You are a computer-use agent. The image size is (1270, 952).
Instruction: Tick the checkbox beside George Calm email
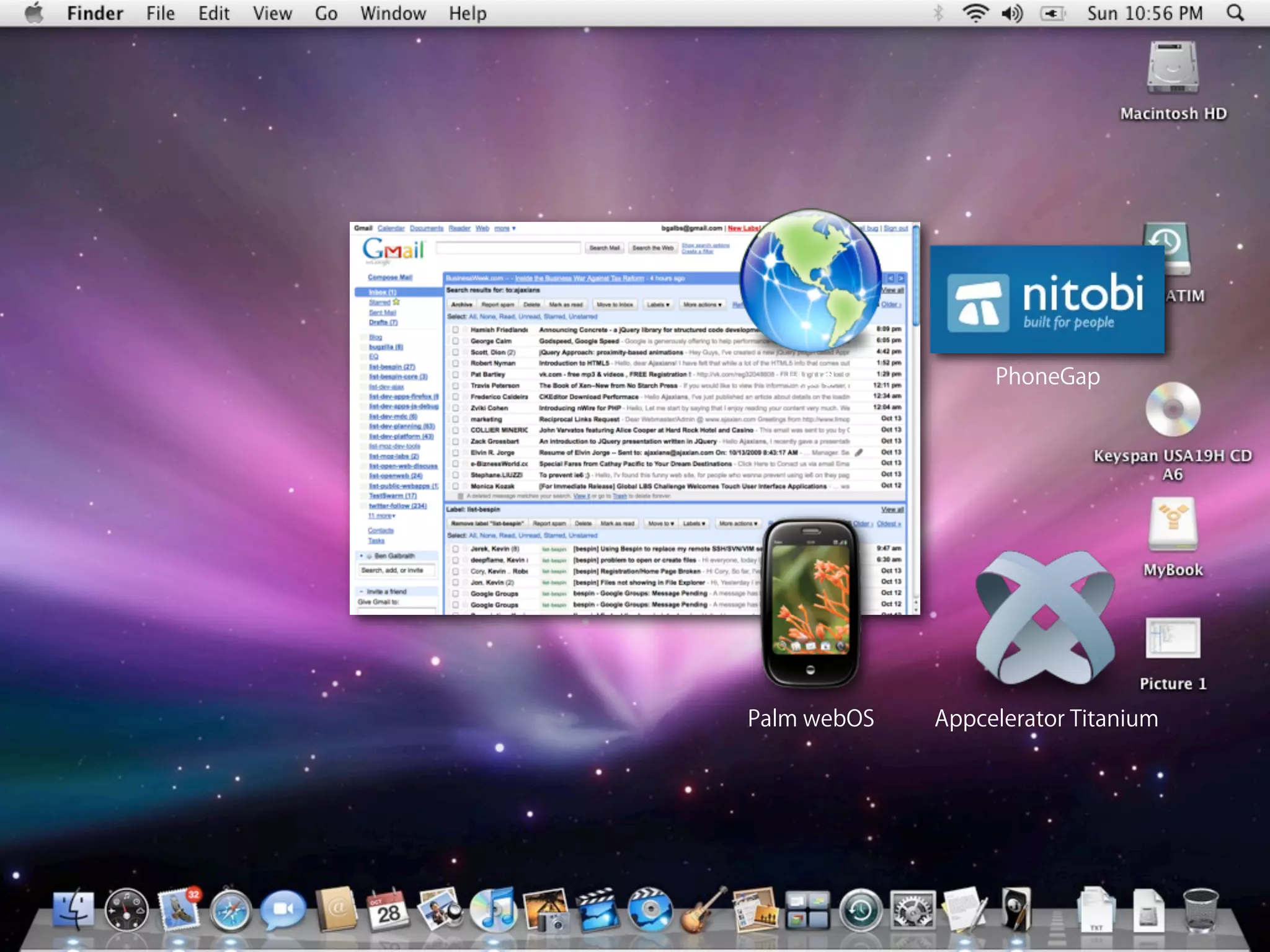click(455, 341)
